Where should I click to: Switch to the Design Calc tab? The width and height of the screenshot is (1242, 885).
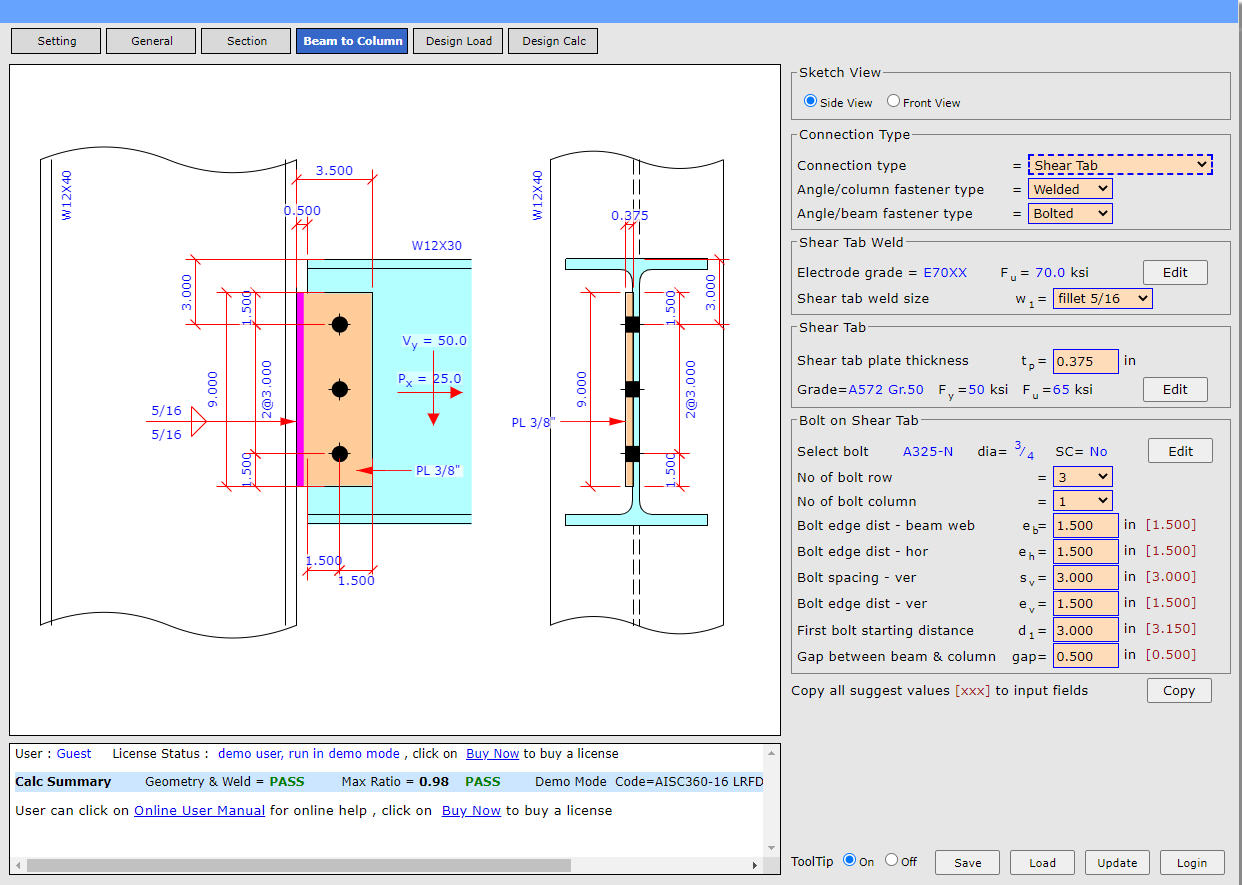coord(553,41)
